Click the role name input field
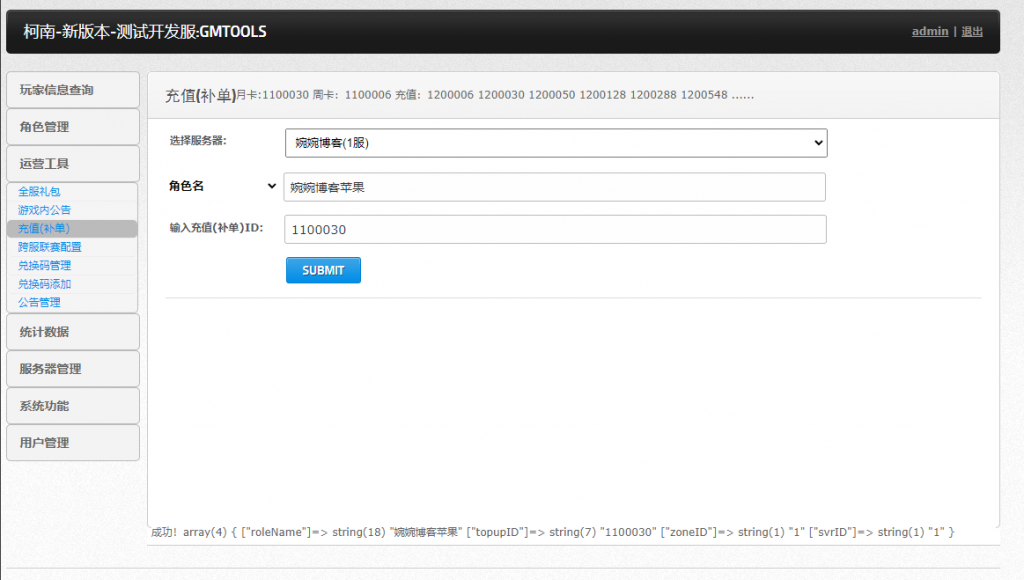This screenshot has height=580, width=1024. tap(555, 187)
